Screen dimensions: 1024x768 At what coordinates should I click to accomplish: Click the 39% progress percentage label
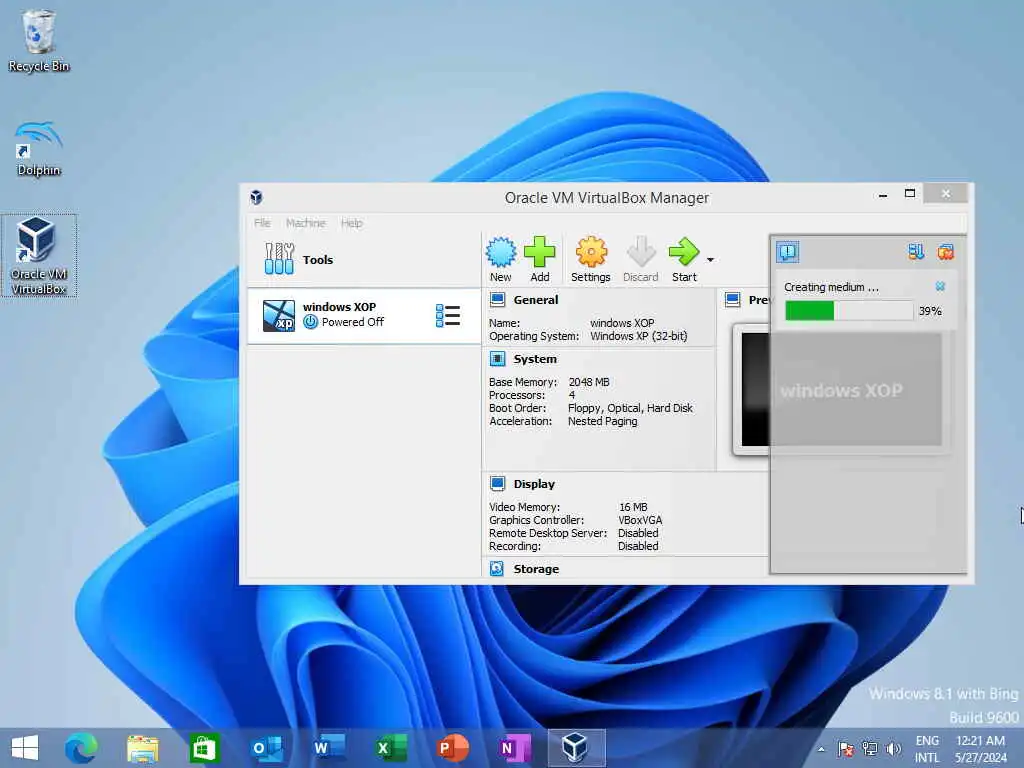tap(930, 311)
